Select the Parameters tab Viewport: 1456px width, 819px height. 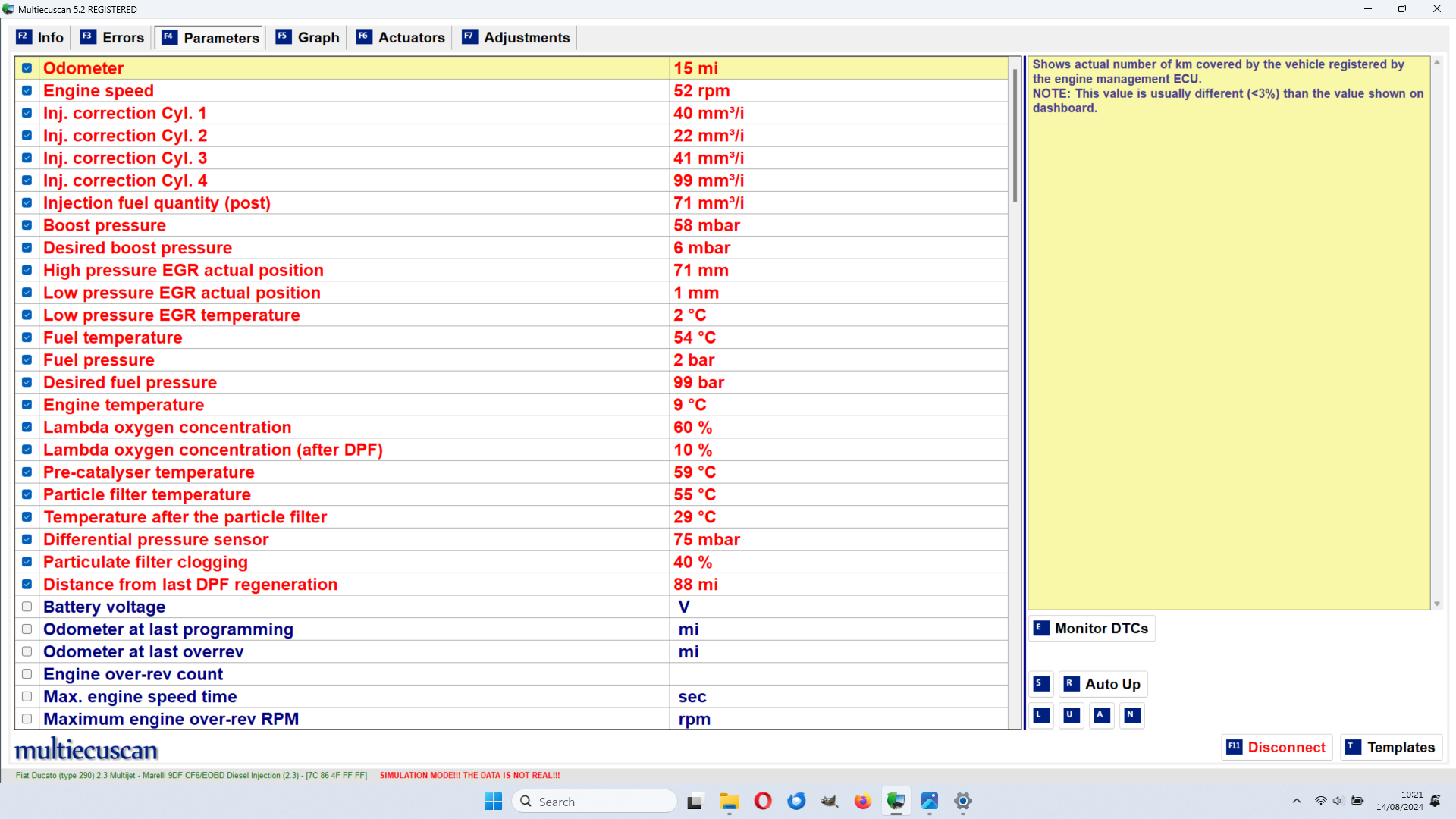(211, 38)
